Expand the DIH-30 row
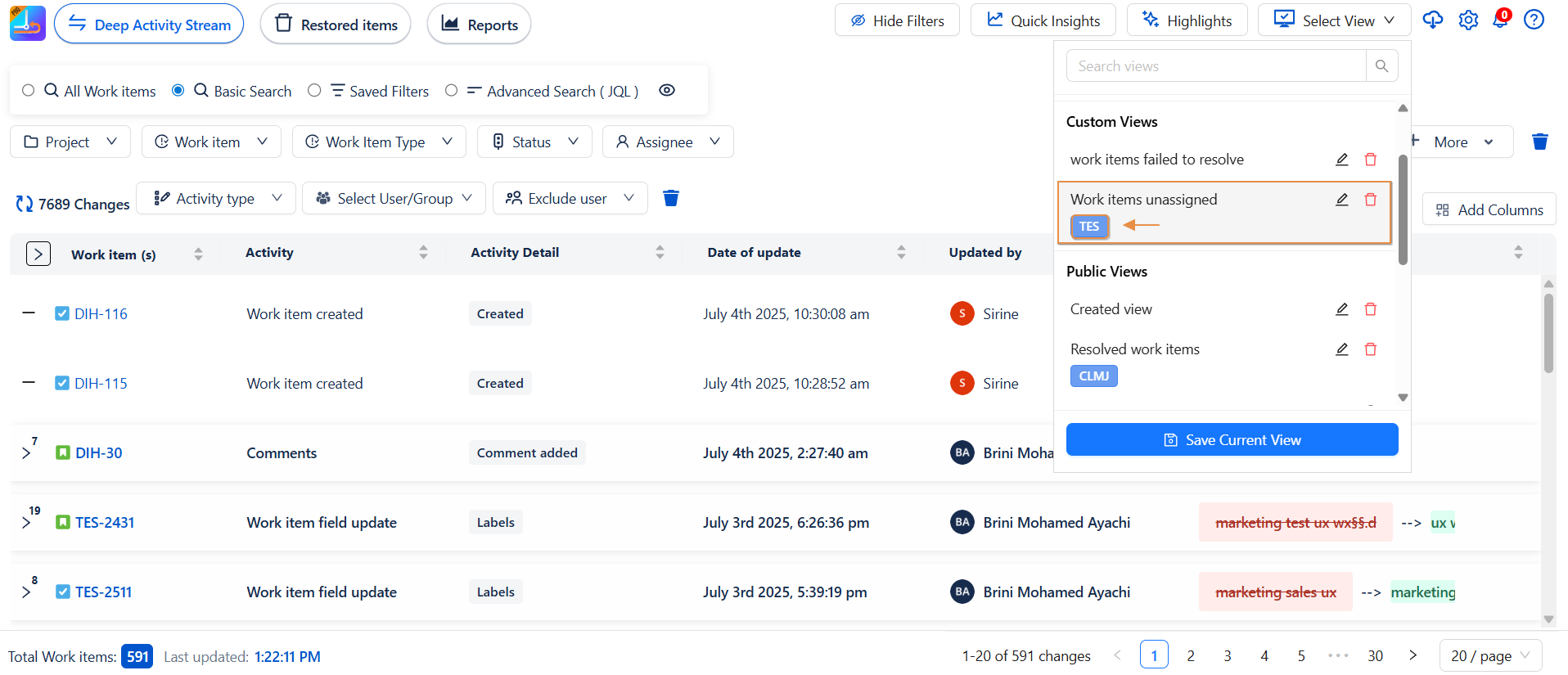1568x675 pixels. pyautogui.click(x=27, y=453)
